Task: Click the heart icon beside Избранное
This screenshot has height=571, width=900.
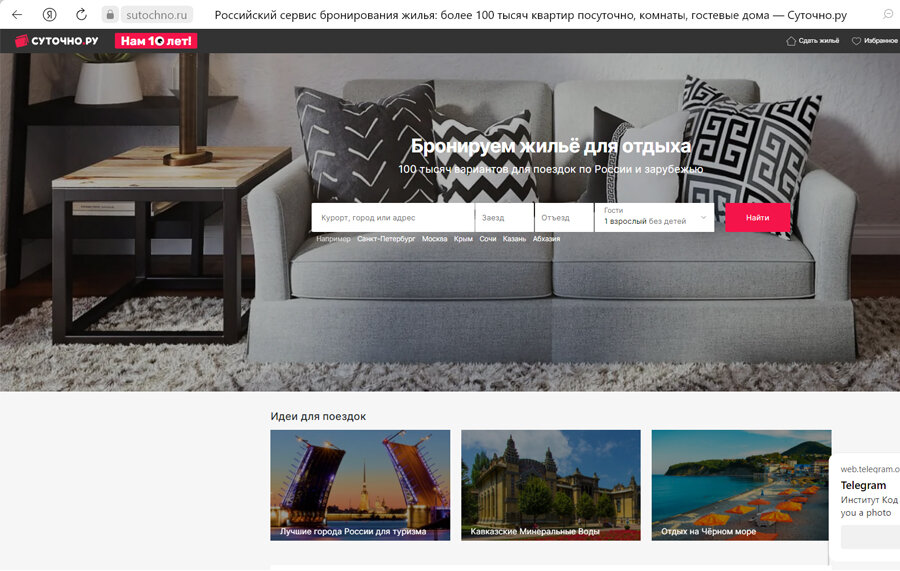Action: click(856, 41)
